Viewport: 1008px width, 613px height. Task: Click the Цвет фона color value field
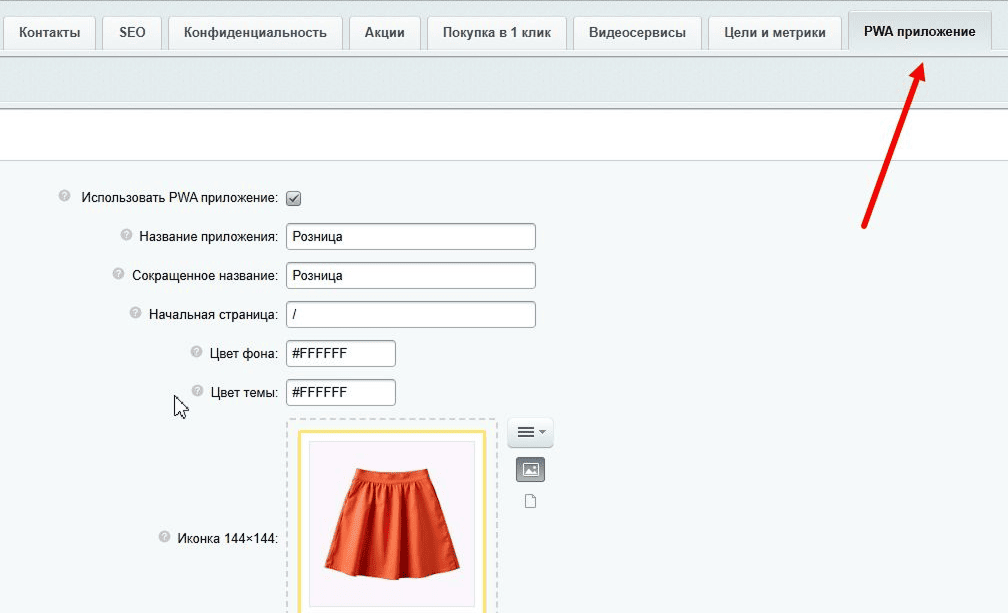pyautogui.click(x=340, y=354)
